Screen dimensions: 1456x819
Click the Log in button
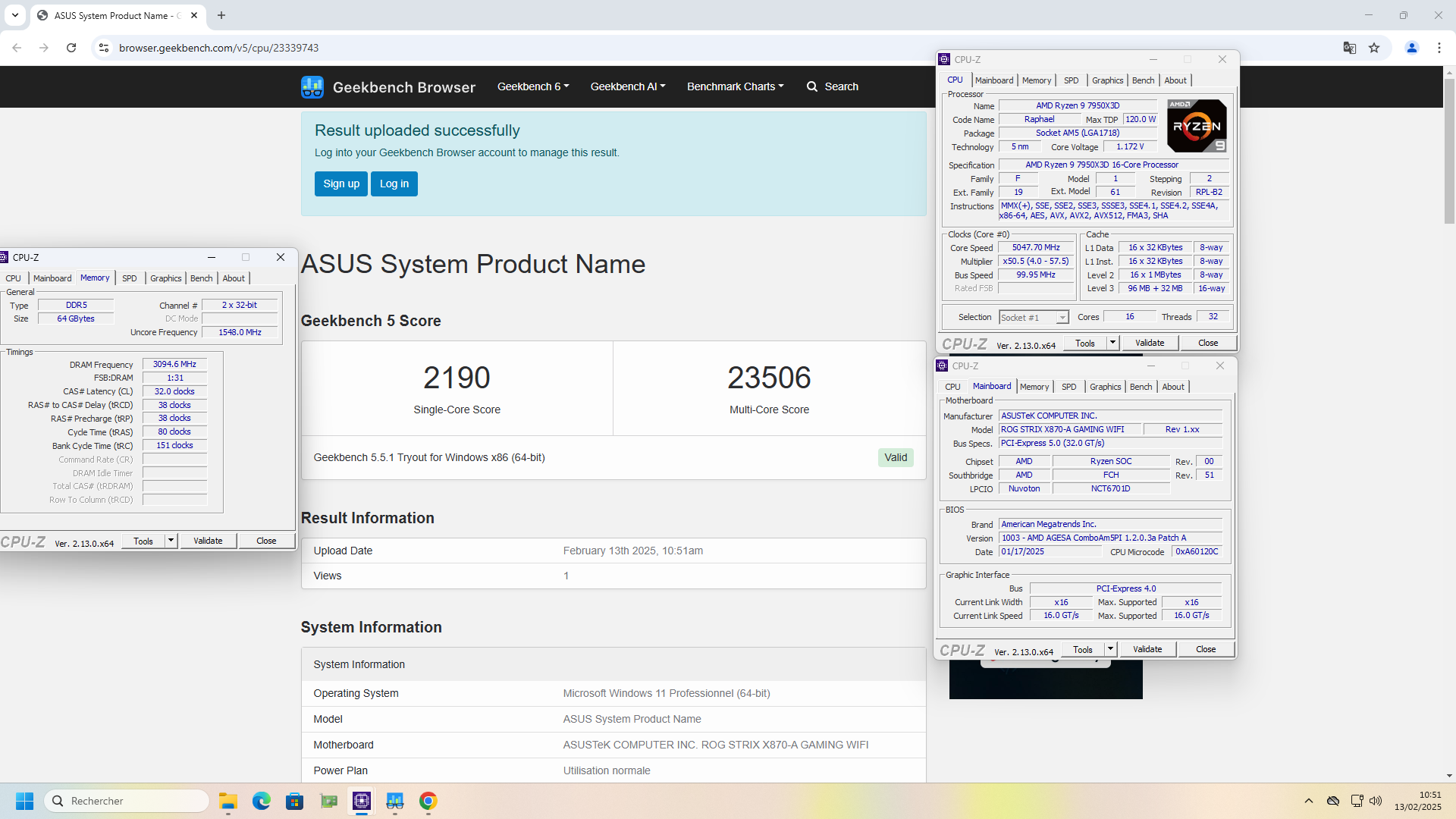(x=394, y=184)
